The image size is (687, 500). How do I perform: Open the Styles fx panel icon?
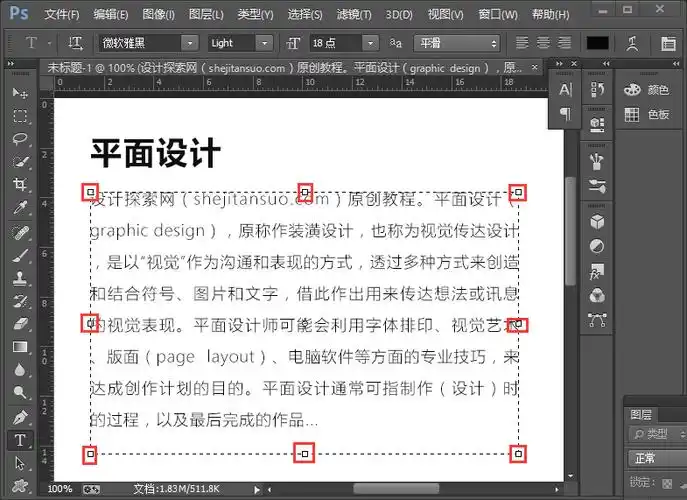coord(597,271)
